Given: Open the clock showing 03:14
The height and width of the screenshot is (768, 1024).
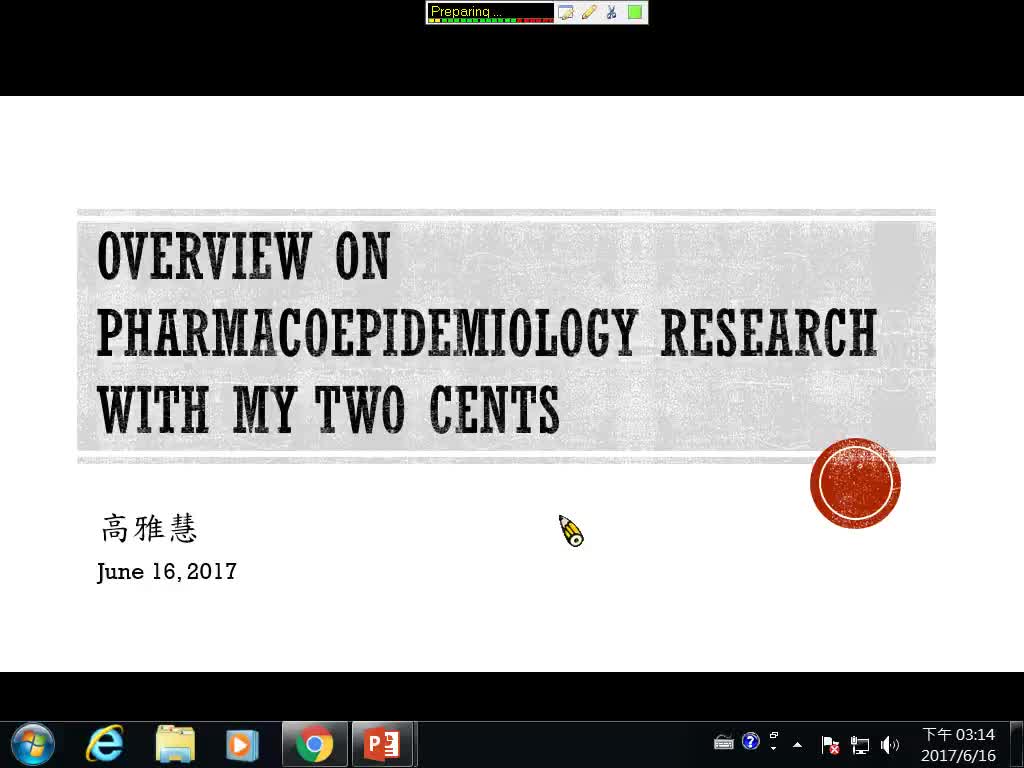Looking at the screenshot, I should click(958, 744).
